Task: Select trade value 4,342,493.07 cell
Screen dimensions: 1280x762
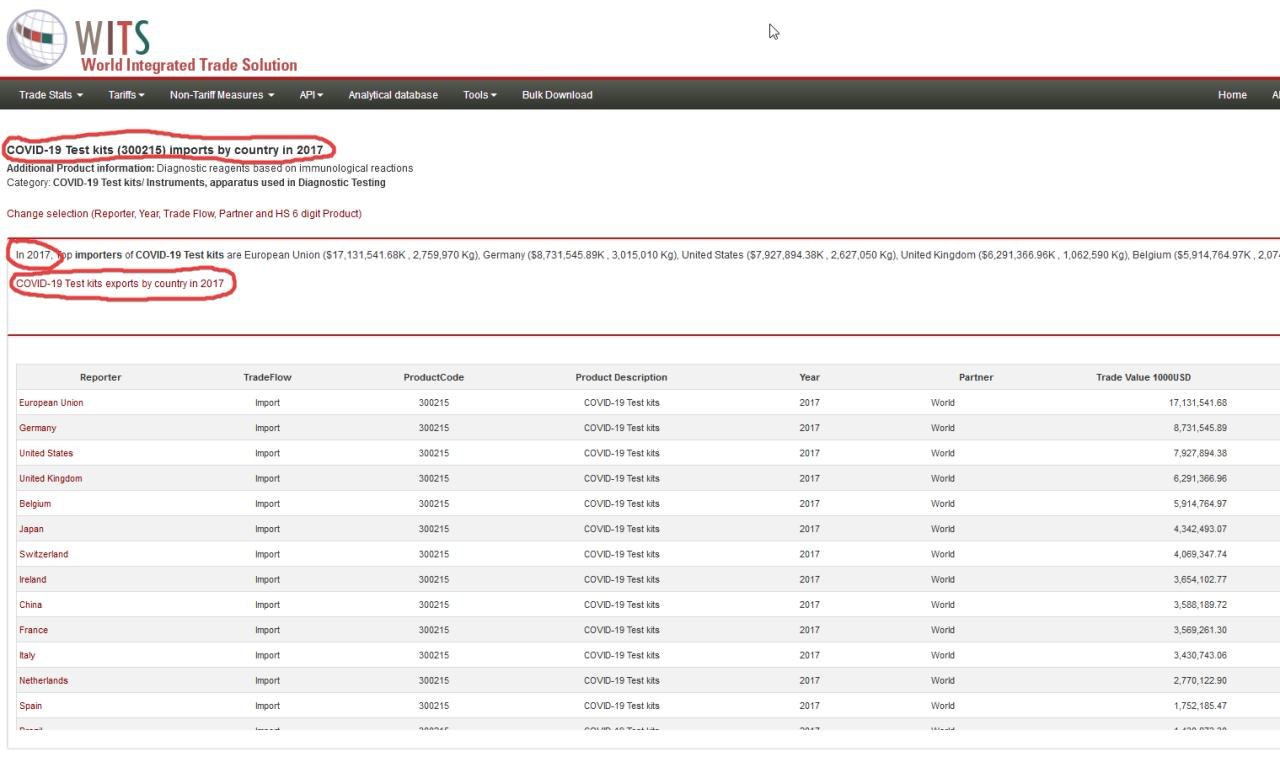Action: (x=1200, y=529)
